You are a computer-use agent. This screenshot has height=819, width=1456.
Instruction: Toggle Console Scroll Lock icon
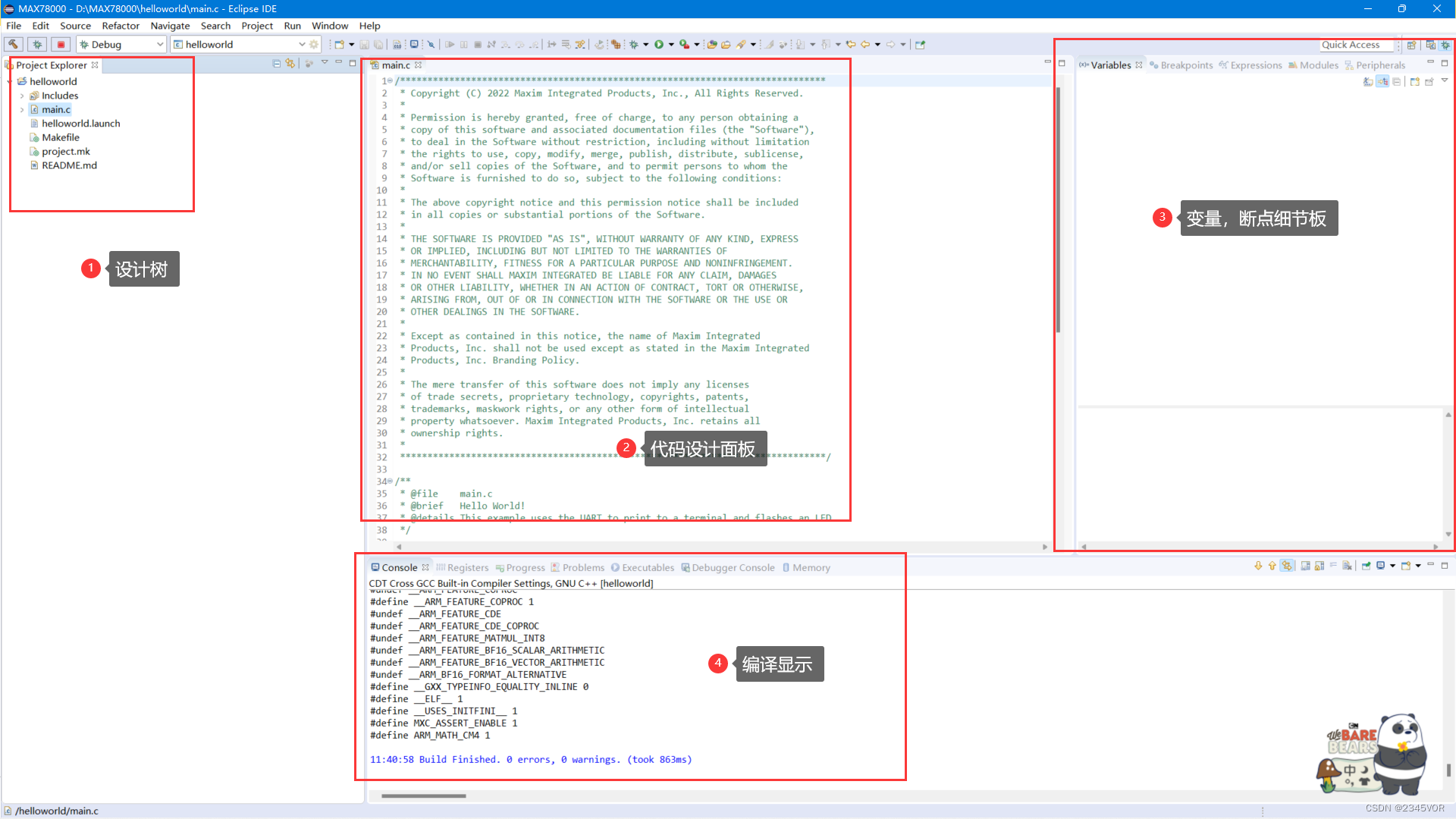[1319, 566]
